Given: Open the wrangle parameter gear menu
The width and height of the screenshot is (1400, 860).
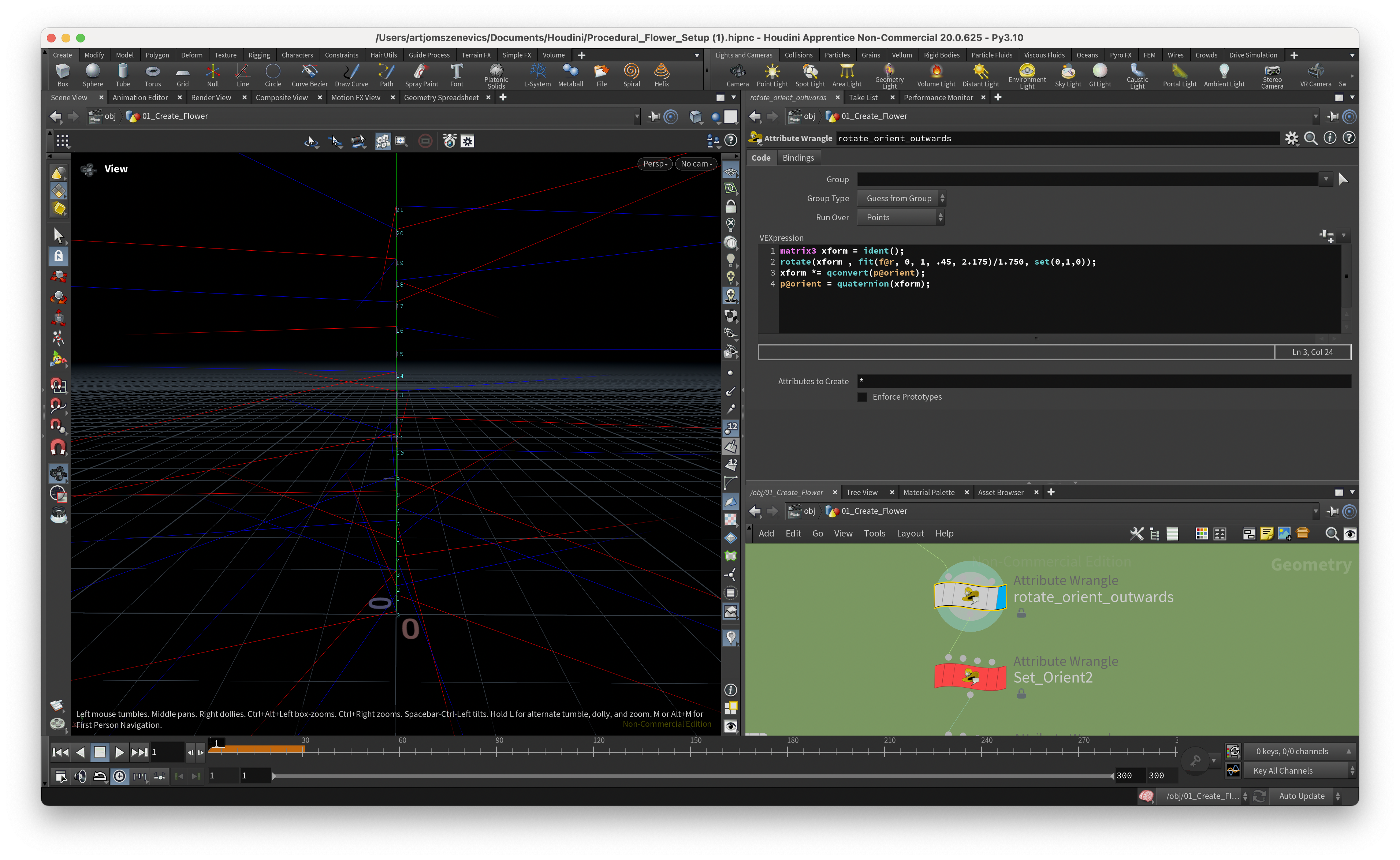Looking at the screenshot, I should click(x=1291, y=138).
